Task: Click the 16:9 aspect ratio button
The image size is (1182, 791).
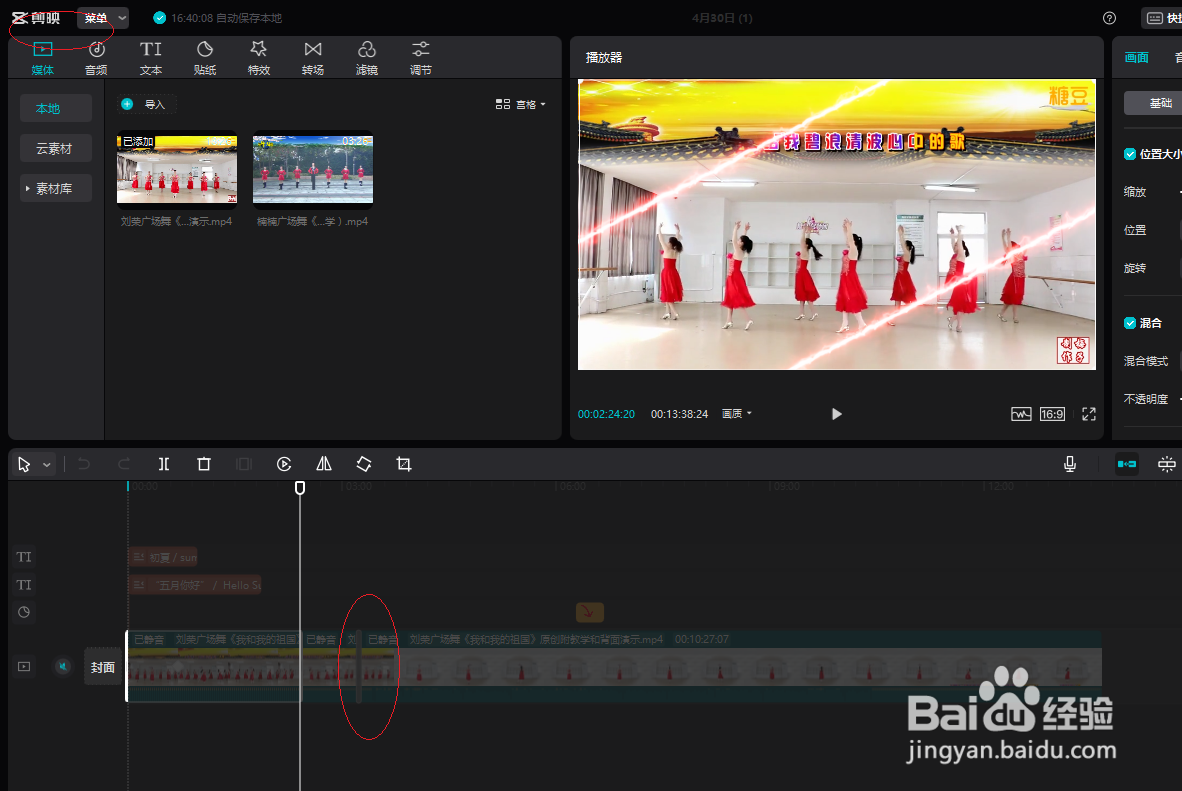Action: 1052,414
